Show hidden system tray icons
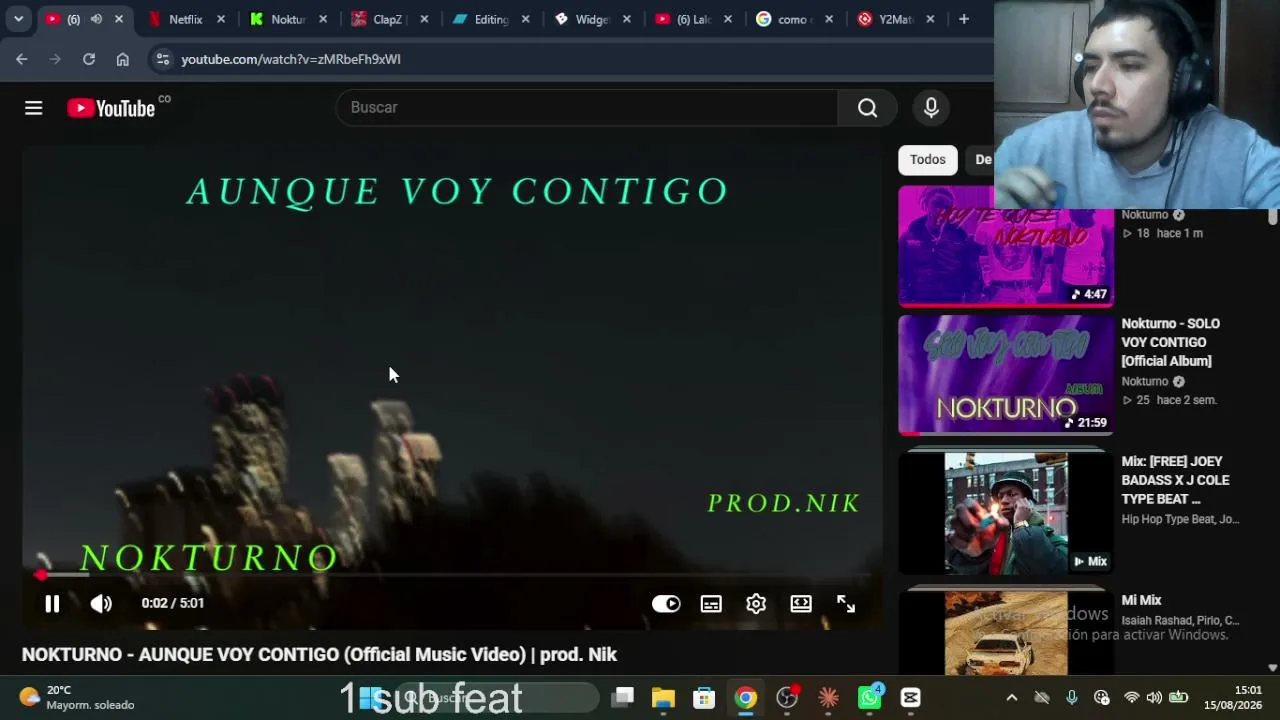1280x720 pixels. click(1012, 697)
